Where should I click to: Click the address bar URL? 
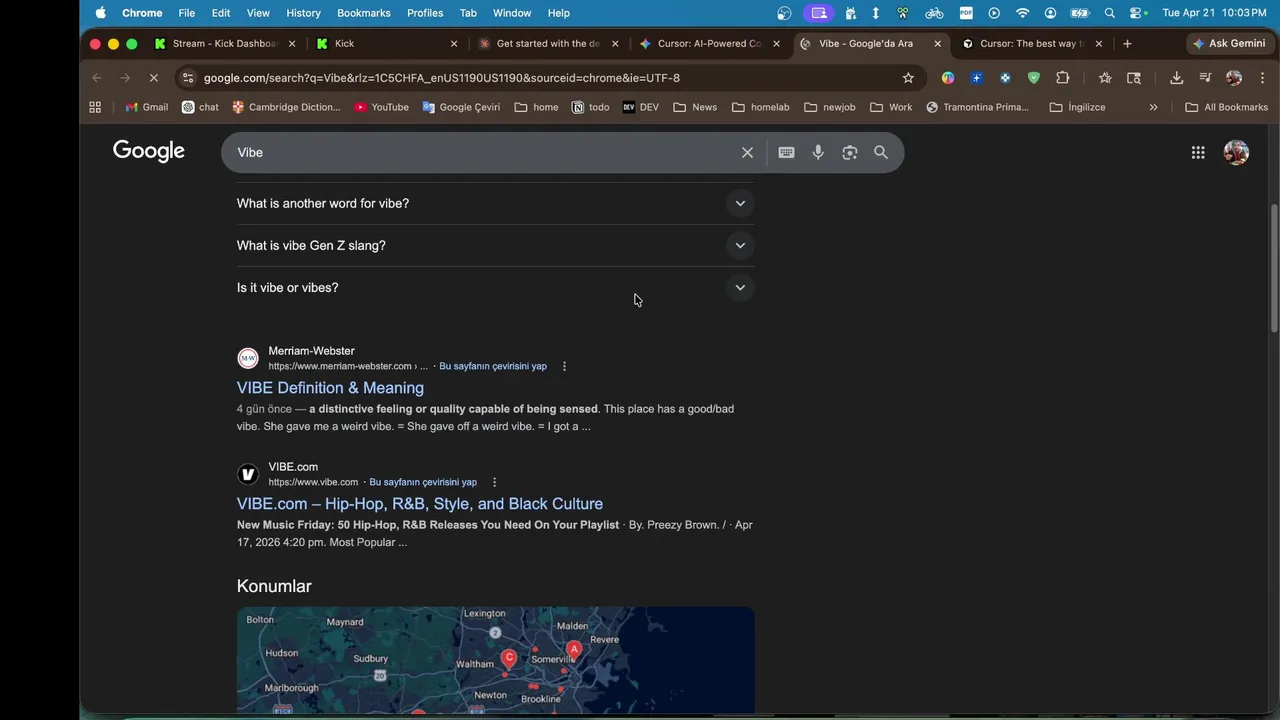pyautogui.click(x=442, y=78)
